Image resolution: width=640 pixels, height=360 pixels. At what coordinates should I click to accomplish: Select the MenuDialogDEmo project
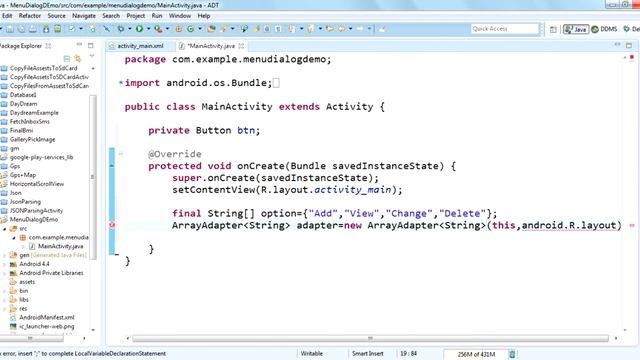point(34,220)
